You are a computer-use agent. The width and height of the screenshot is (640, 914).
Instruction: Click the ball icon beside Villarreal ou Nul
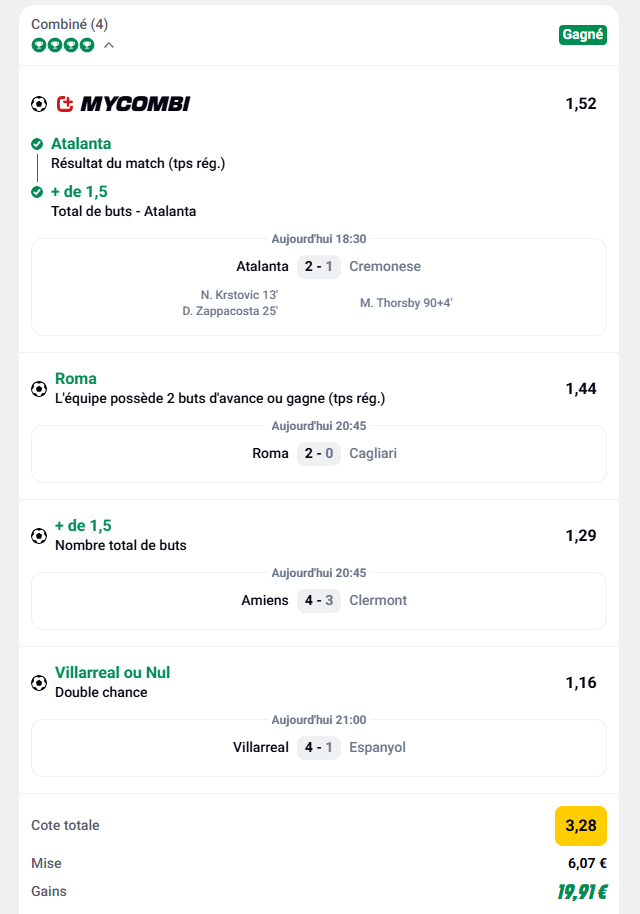tap(39, 682)
